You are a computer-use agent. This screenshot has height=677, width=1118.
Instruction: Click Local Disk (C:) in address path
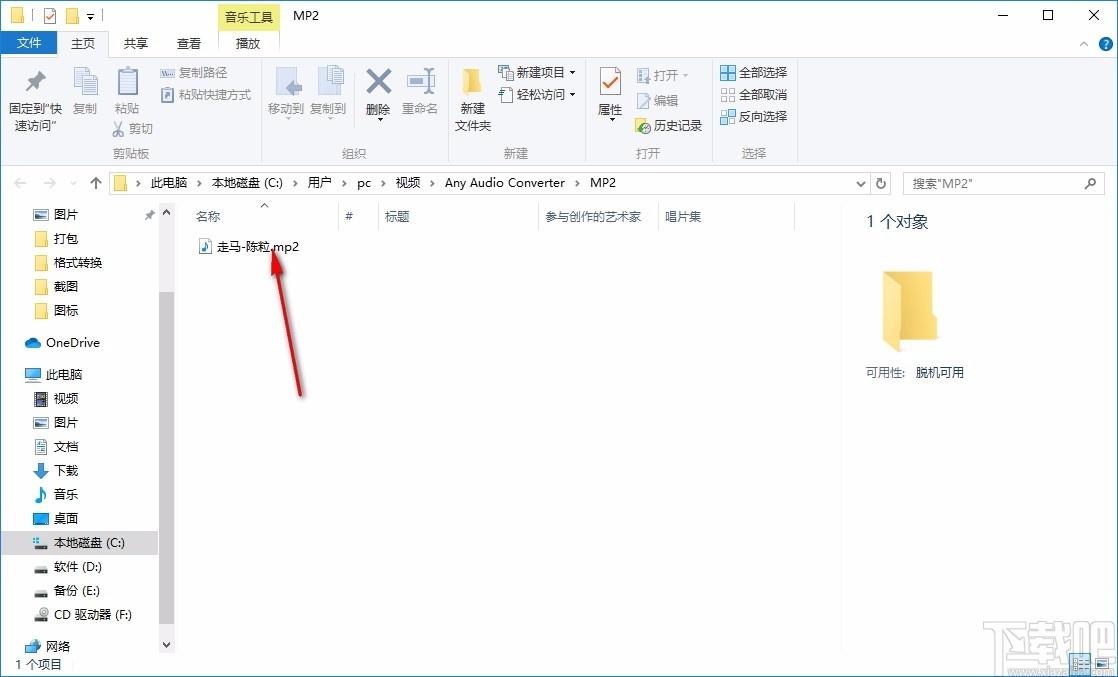coord(247,183)
